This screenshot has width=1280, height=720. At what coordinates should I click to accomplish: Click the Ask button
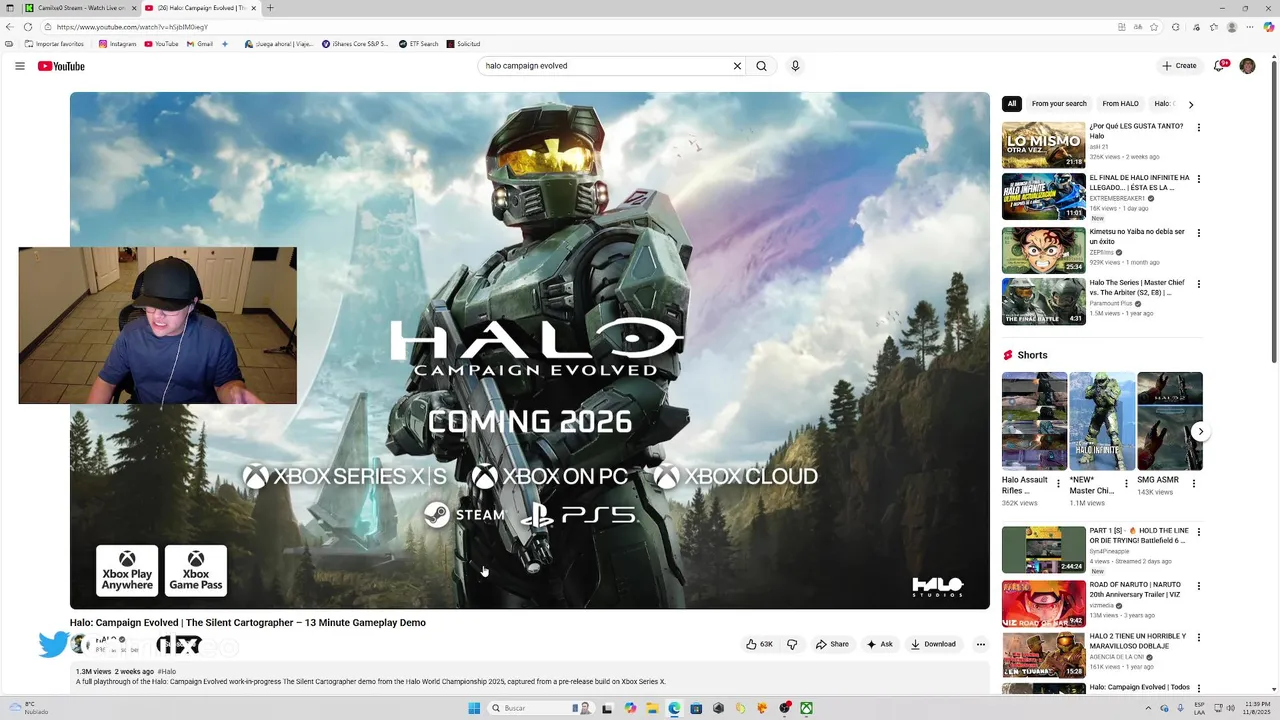(x=880, y=644)
